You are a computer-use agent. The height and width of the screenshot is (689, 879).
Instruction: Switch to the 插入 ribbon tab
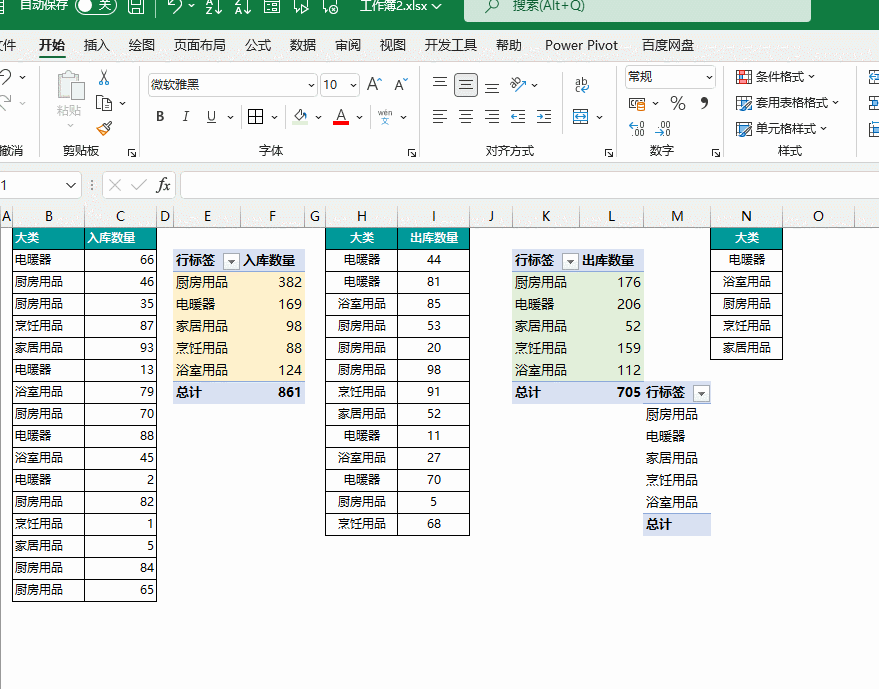(x=97, y=45)
